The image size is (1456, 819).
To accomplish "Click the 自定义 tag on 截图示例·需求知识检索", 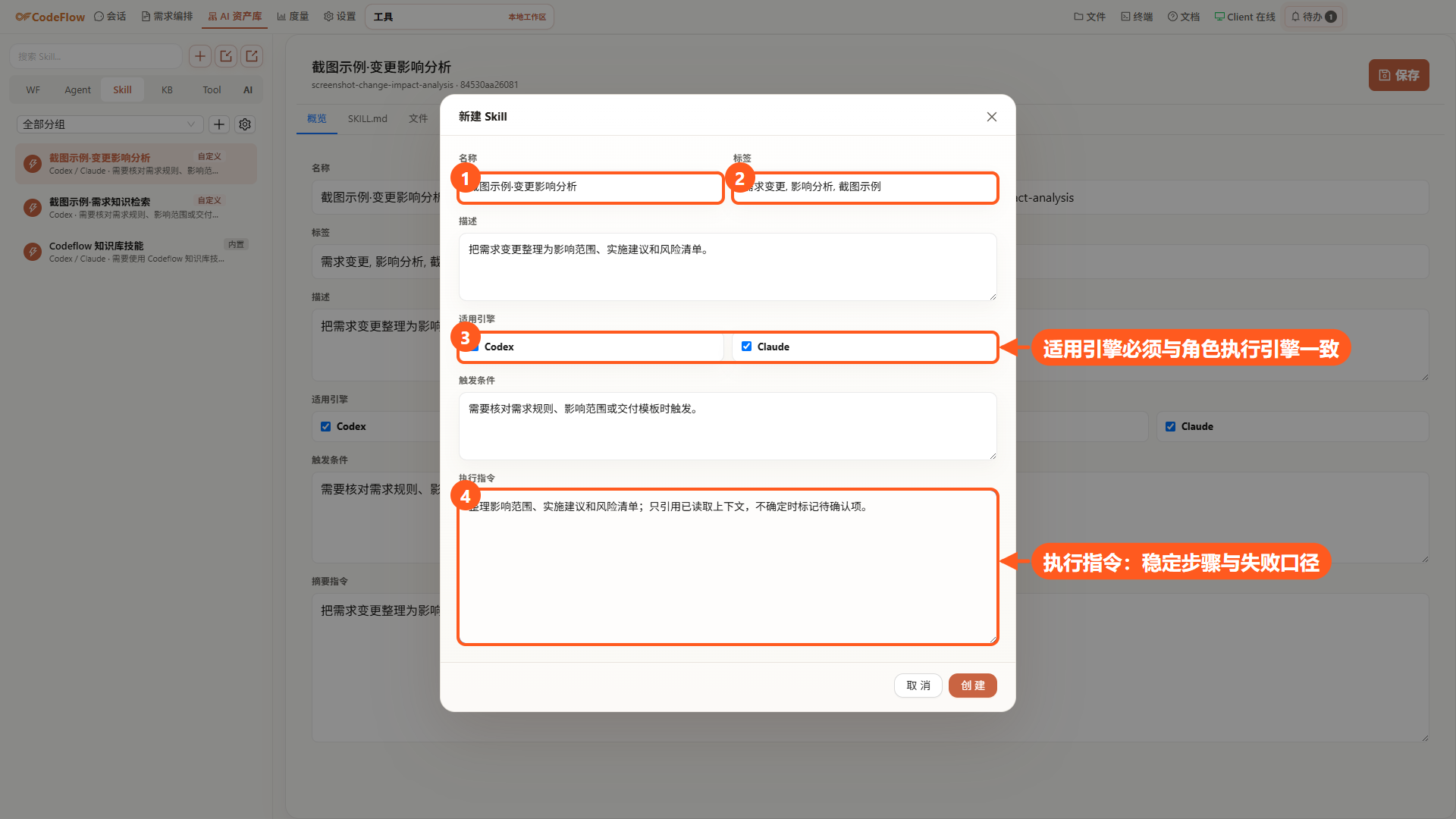I will tap(209, 200).
